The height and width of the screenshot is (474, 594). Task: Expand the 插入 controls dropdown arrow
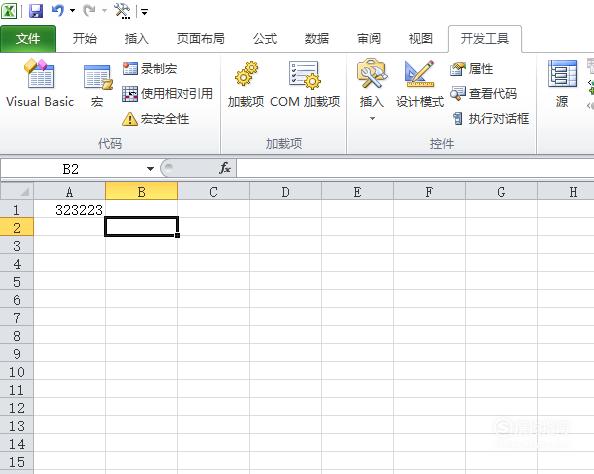click(372, 119)
